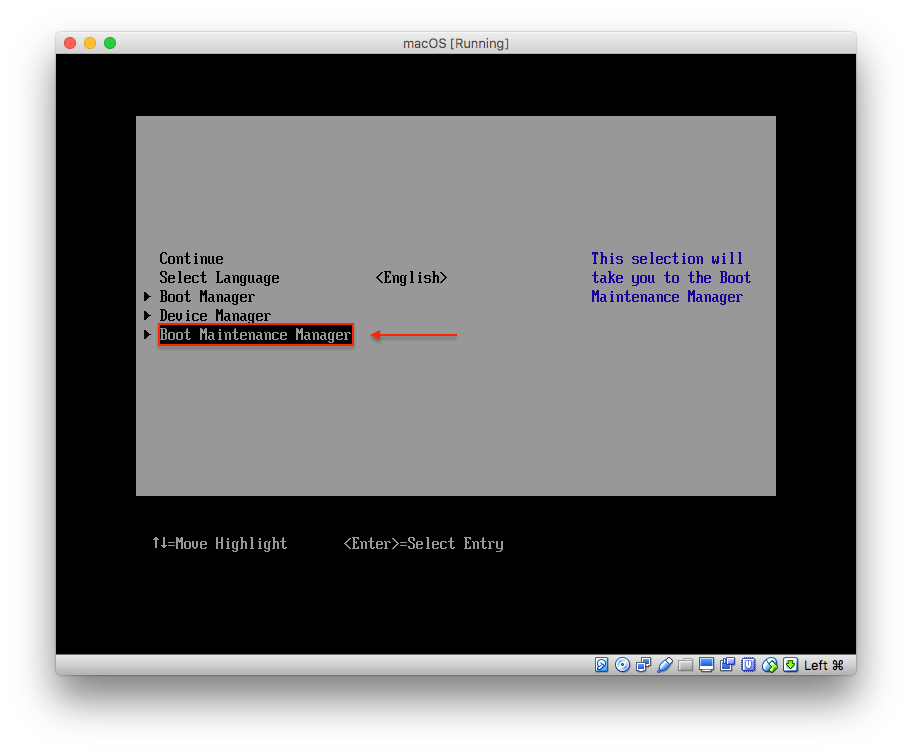Screen dimensions: 912x755
Task: Select the Continue entry
Action: [191, 259]
